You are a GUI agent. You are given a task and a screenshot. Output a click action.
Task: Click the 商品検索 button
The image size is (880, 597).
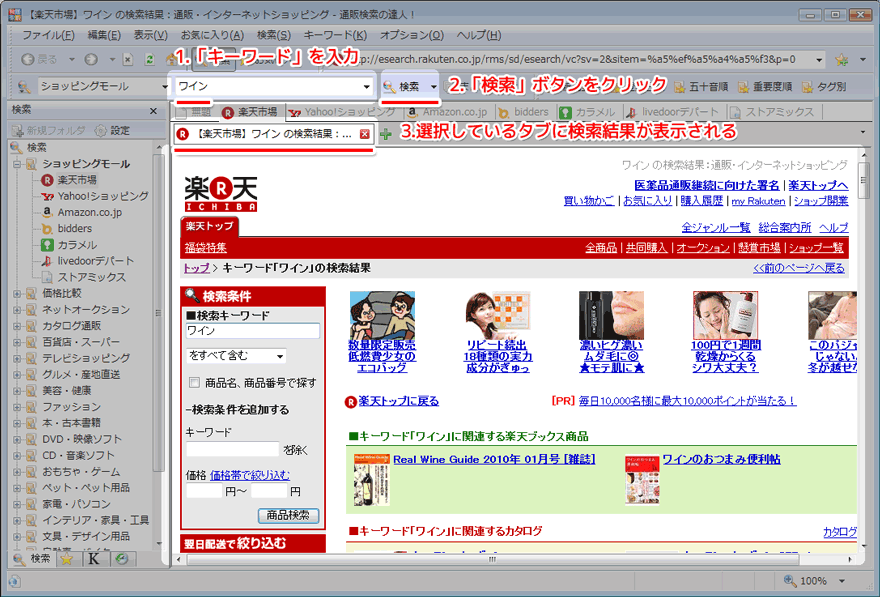tap(288, 515)
